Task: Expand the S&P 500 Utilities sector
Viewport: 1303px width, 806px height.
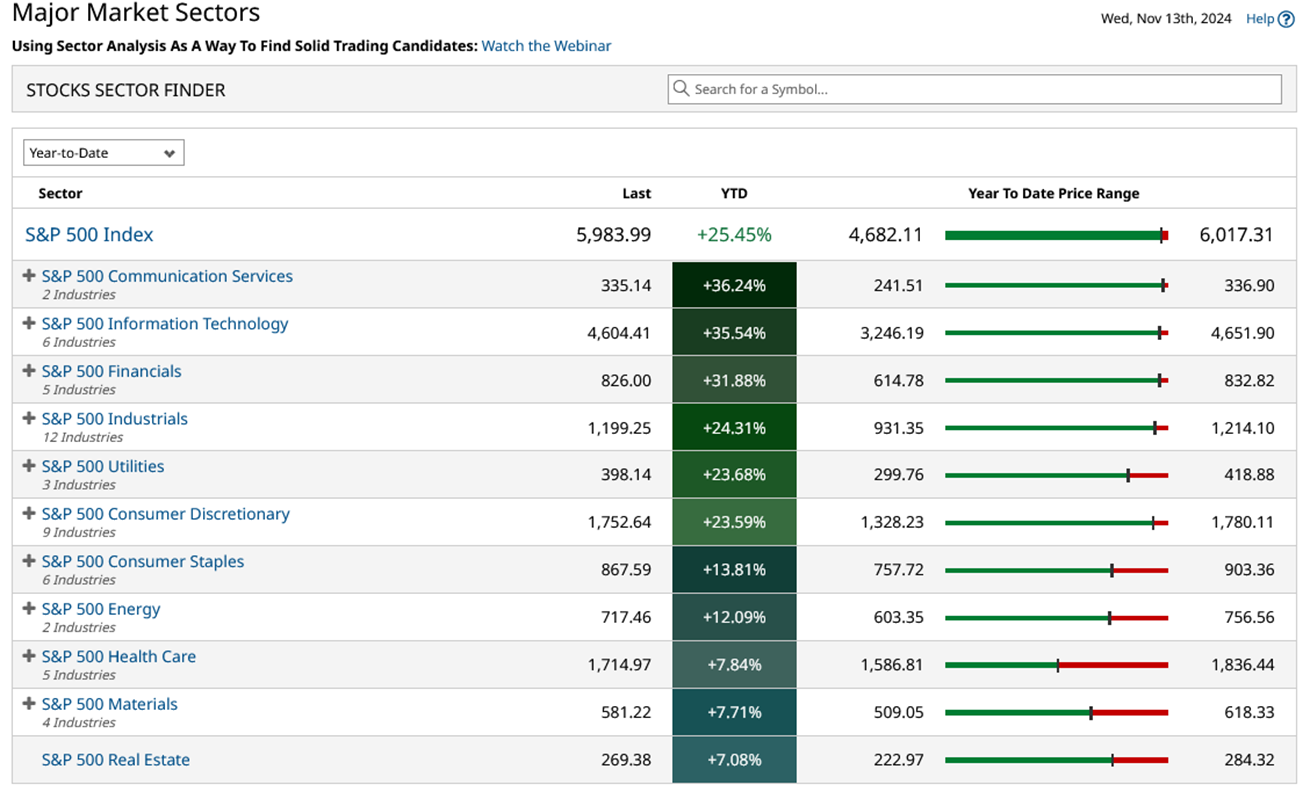Action: [29, 465]
